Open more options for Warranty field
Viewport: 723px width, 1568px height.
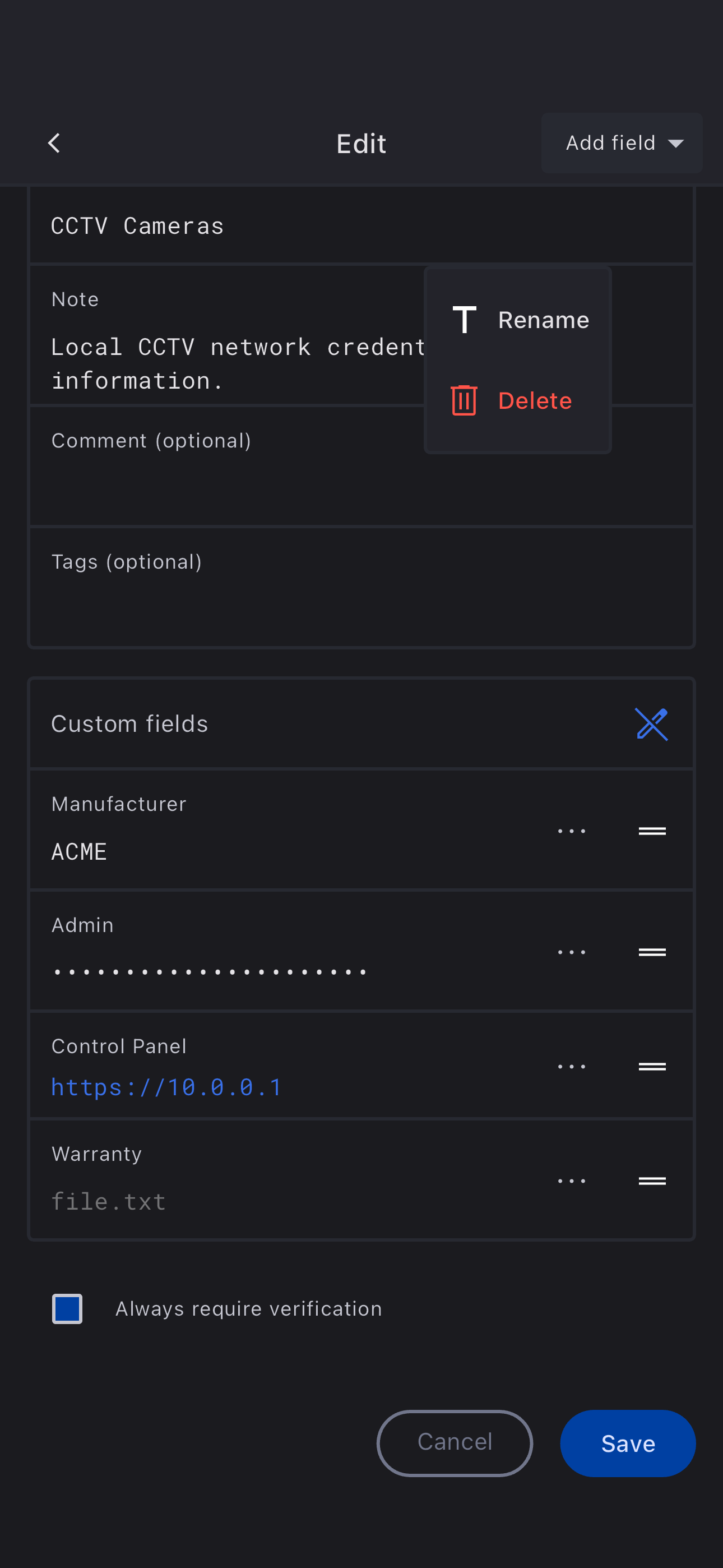click(x=572, y=1181)
